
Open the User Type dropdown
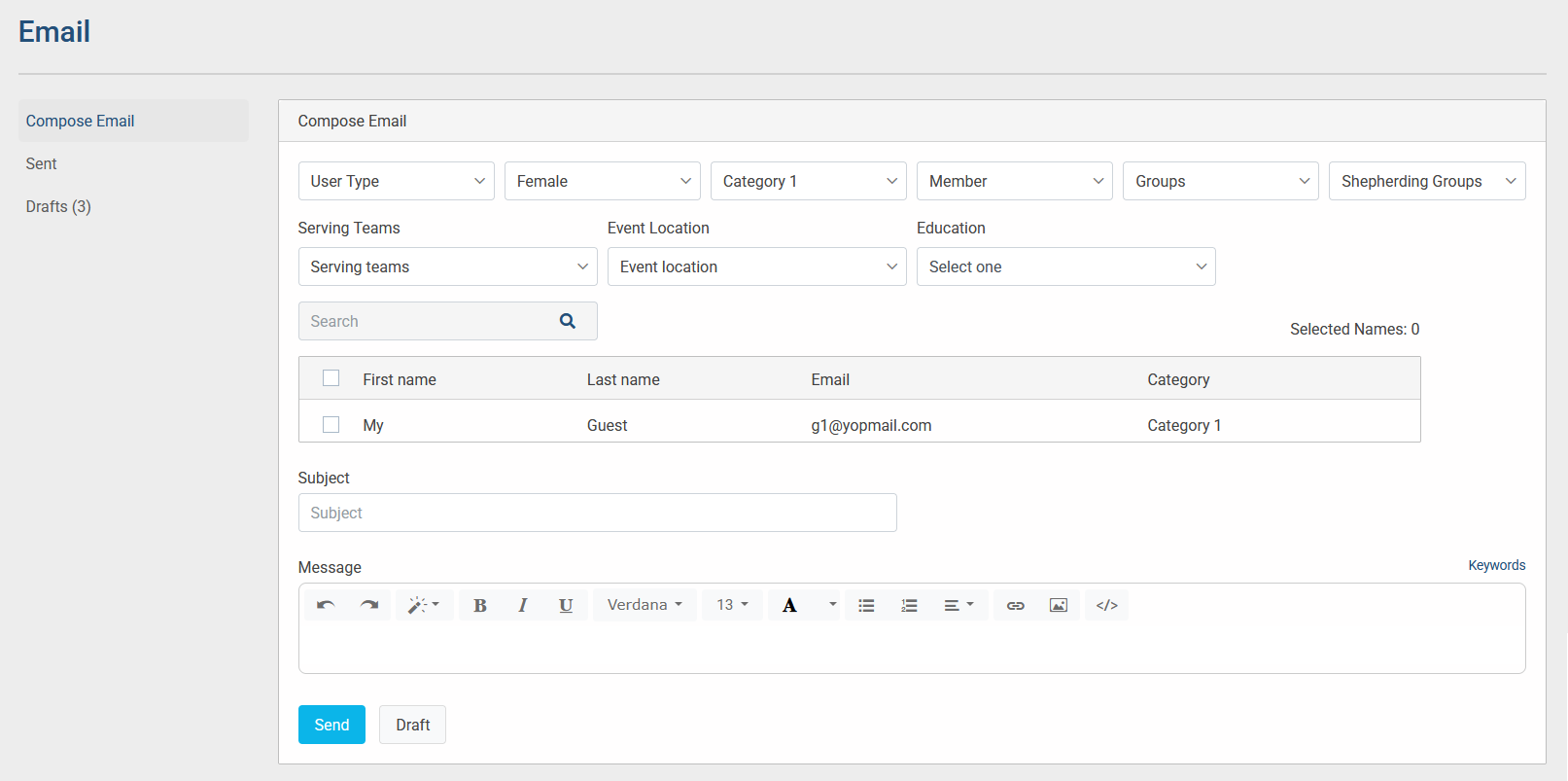396,181
